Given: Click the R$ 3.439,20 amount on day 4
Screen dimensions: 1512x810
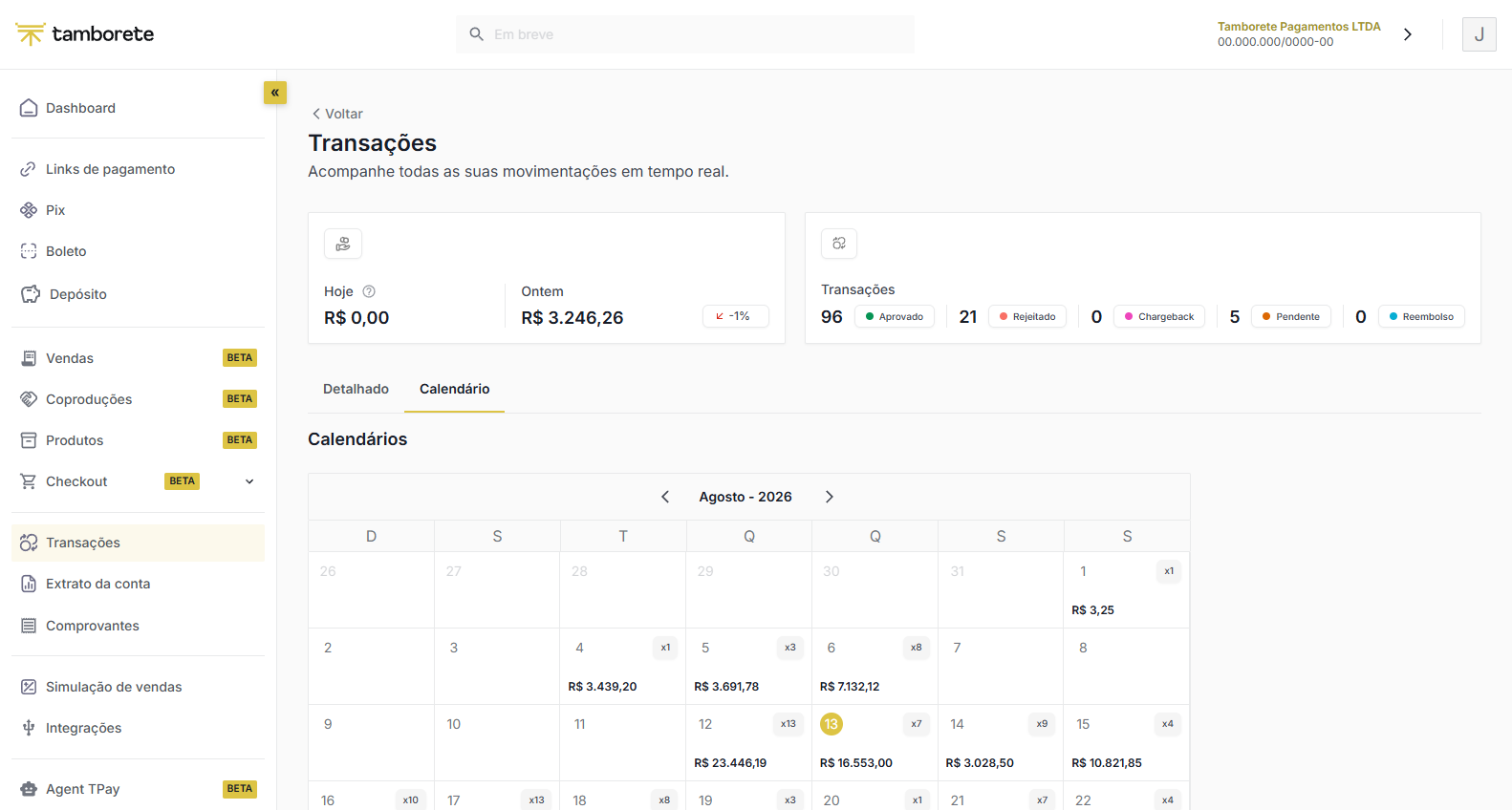Looking at the screenshot, I should 602,687.
